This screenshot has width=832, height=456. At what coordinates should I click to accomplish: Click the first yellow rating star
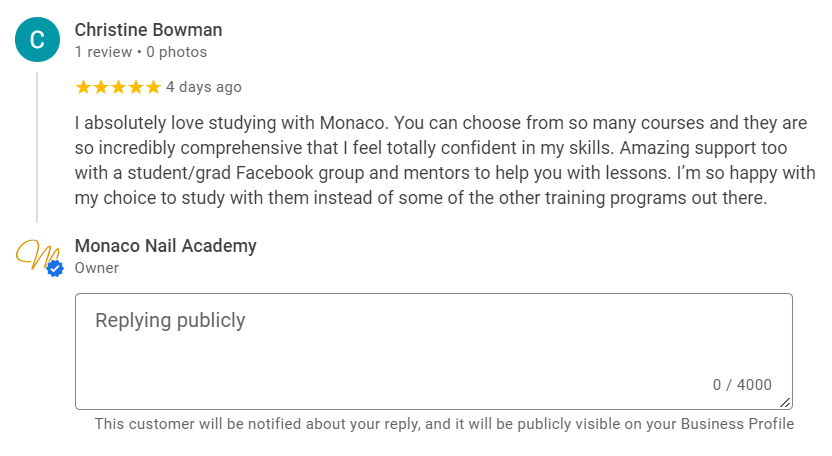(83, 87)
